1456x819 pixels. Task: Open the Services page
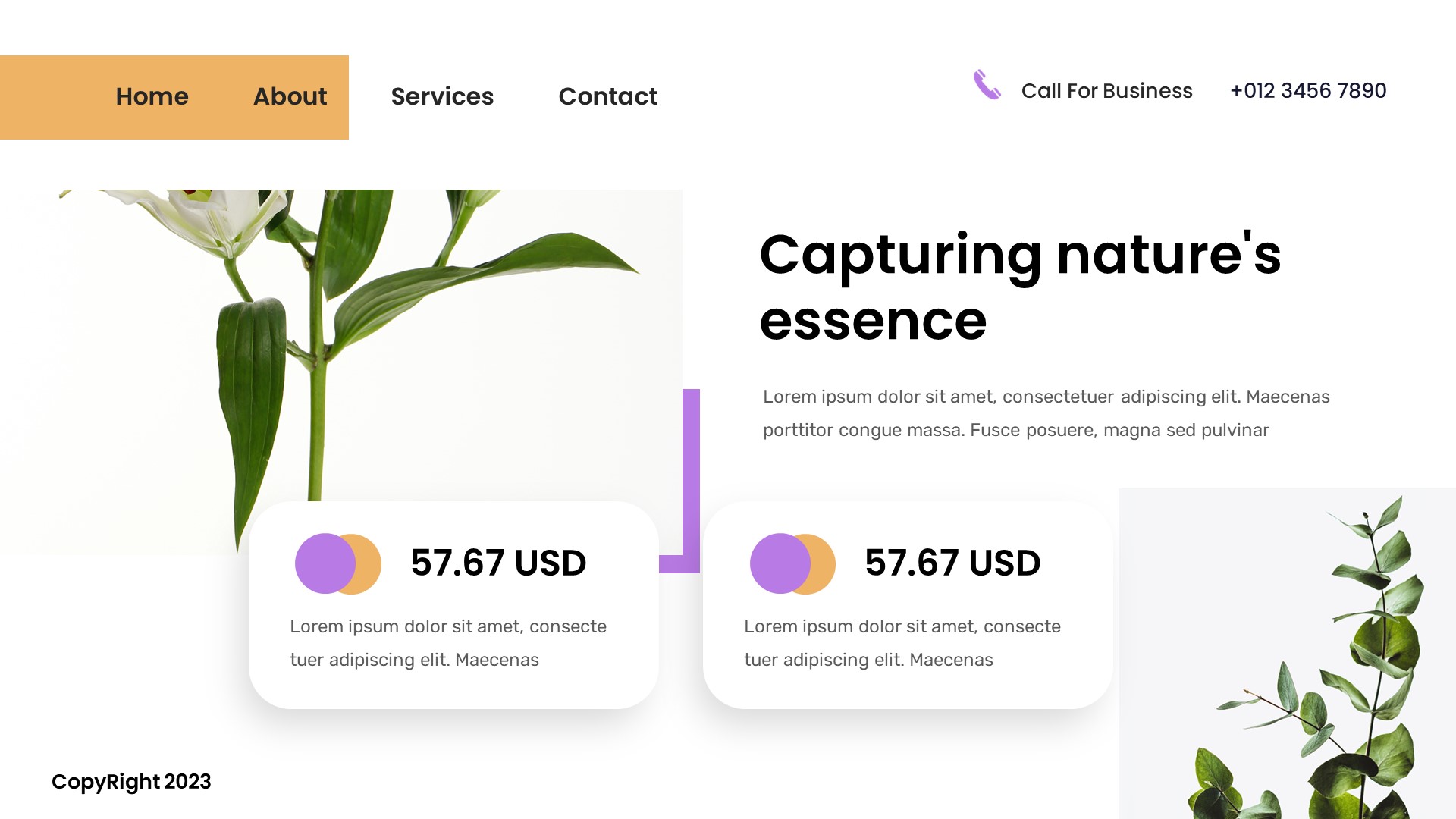click(442, 97)
